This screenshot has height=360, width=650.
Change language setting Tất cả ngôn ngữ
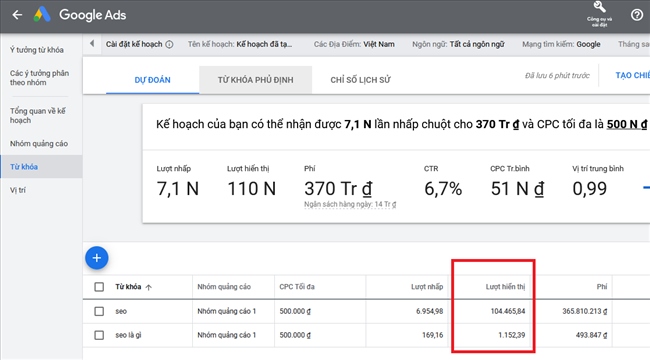(477, 44)
